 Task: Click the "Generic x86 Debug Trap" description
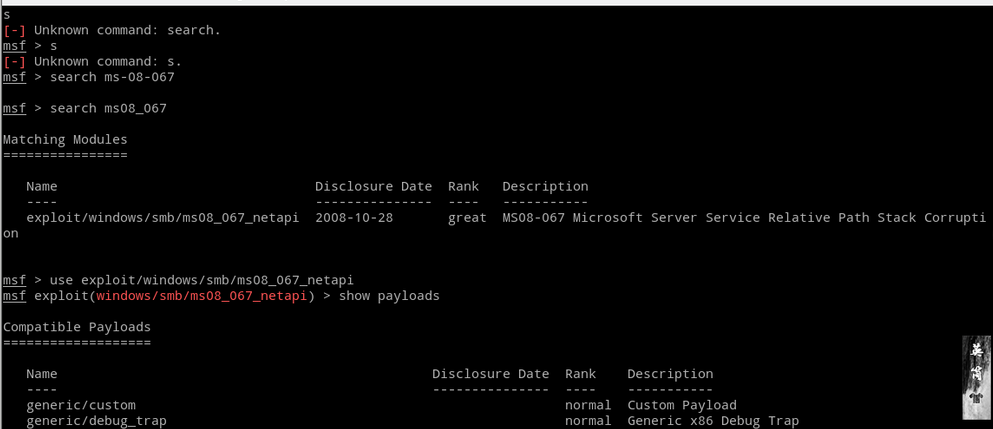(713, 421)
